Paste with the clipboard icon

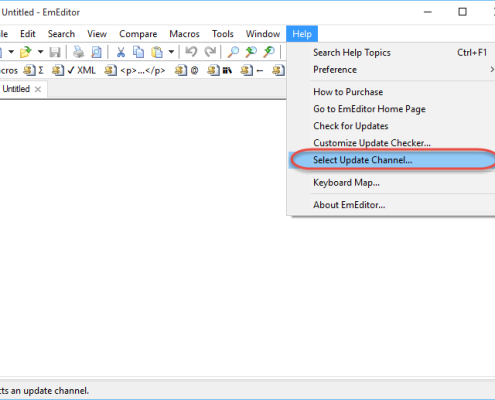coord(157,52)
